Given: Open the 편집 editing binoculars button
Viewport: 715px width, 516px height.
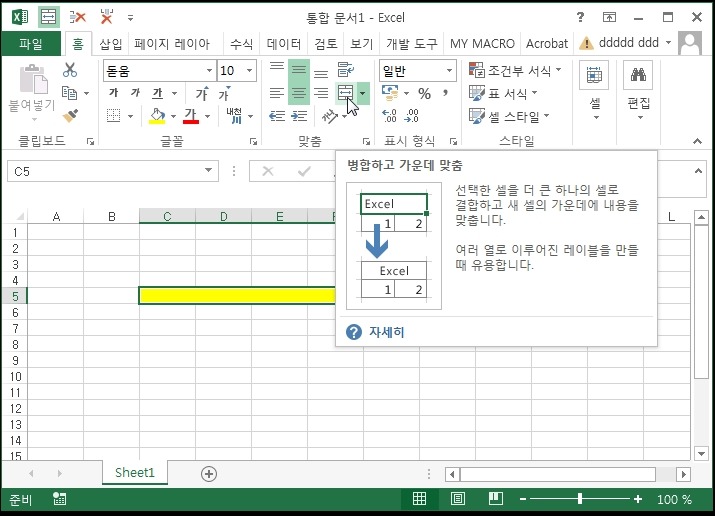Looking at the screenshot, I should tap(638, 91).
